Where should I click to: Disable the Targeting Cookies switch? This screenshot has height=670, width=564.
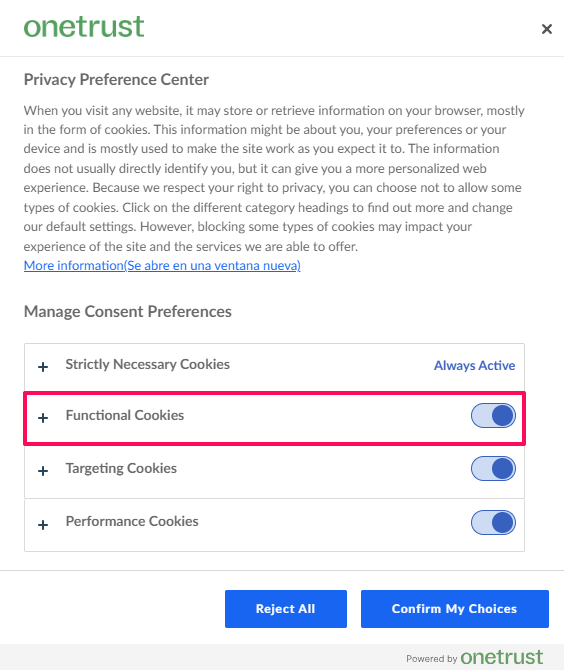pos(493,468)
